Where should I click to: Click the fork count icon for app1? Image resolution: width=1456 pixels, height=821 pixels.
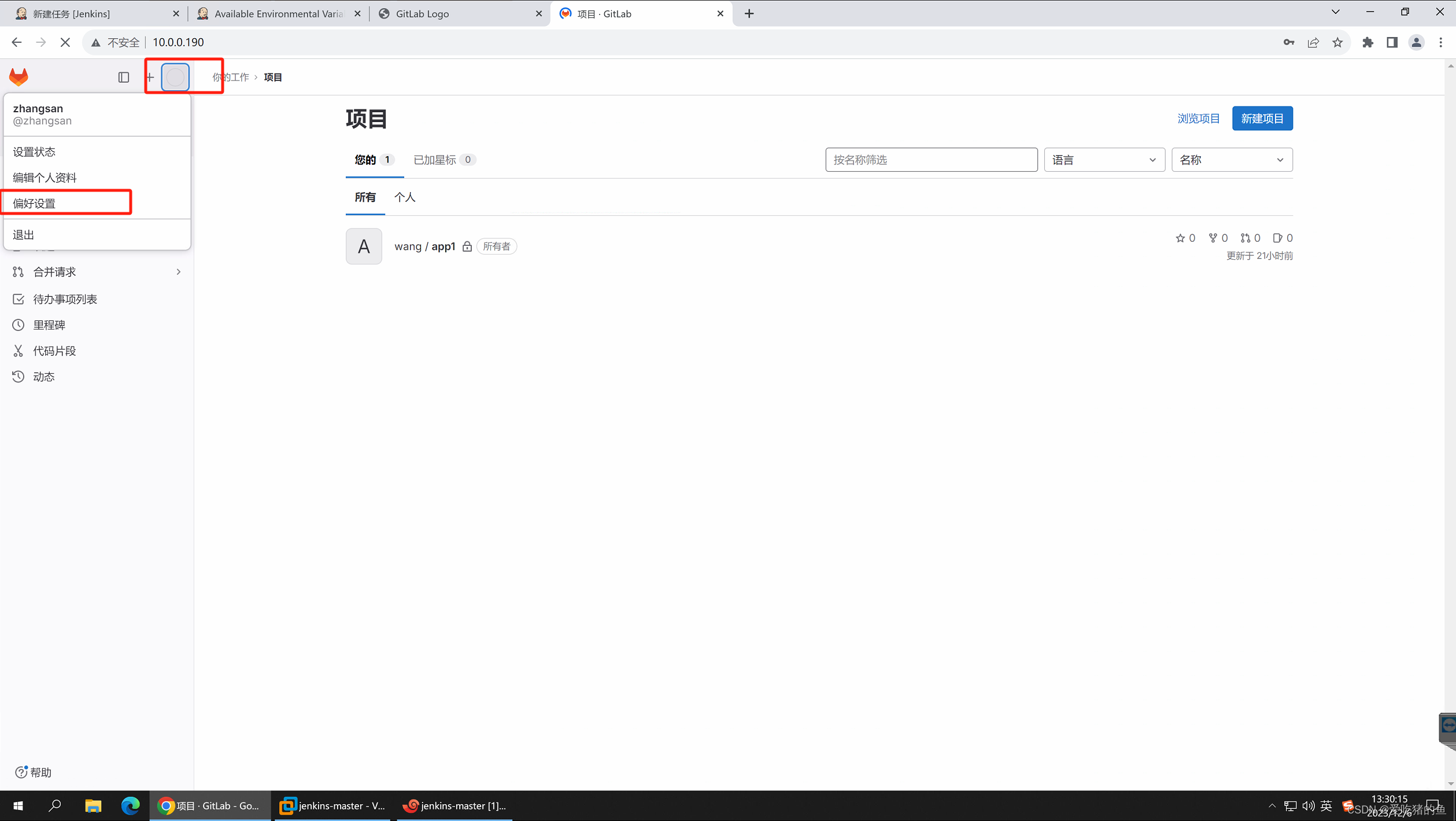tap(1213, 238)
